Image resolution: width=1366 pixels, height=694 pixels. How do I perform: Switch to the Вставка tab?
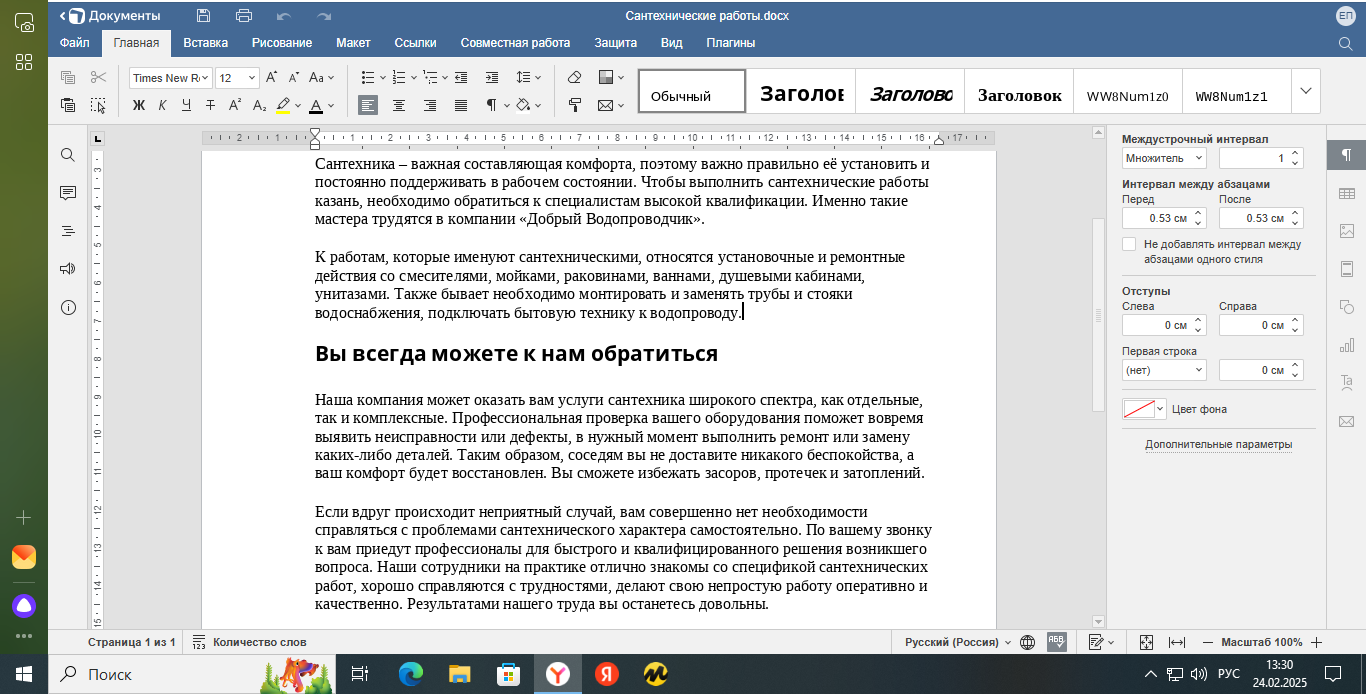click(205, 43)
